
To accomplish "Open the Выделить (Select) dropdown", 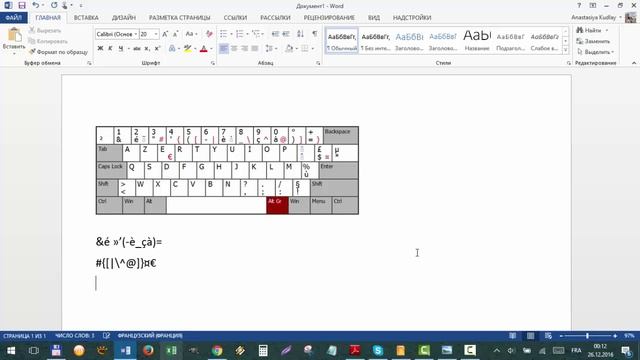I will coord(595,52).
